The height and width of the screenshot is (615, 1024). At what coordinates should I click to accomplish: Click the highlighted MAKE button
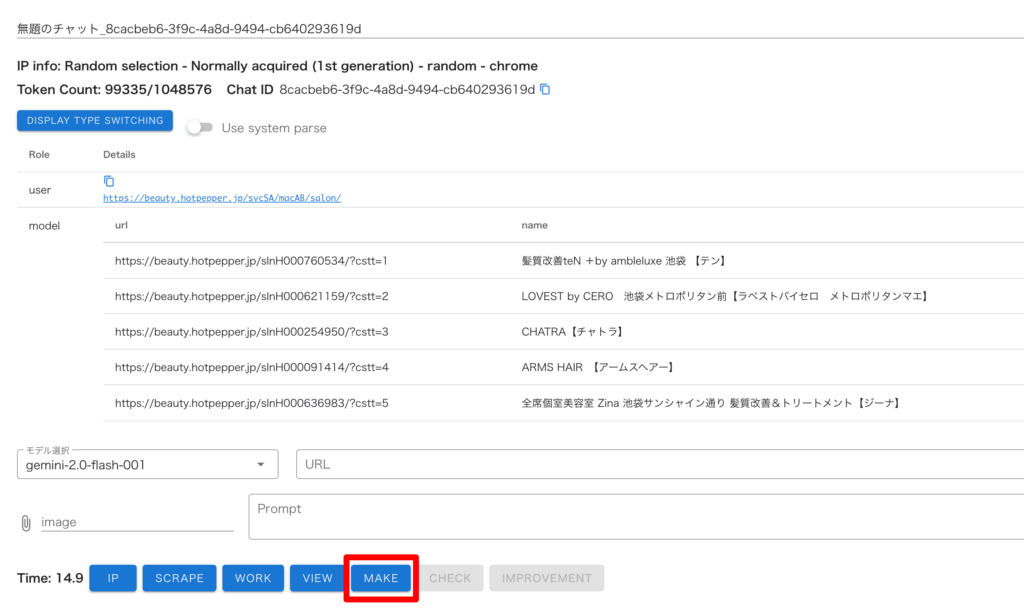381,578
